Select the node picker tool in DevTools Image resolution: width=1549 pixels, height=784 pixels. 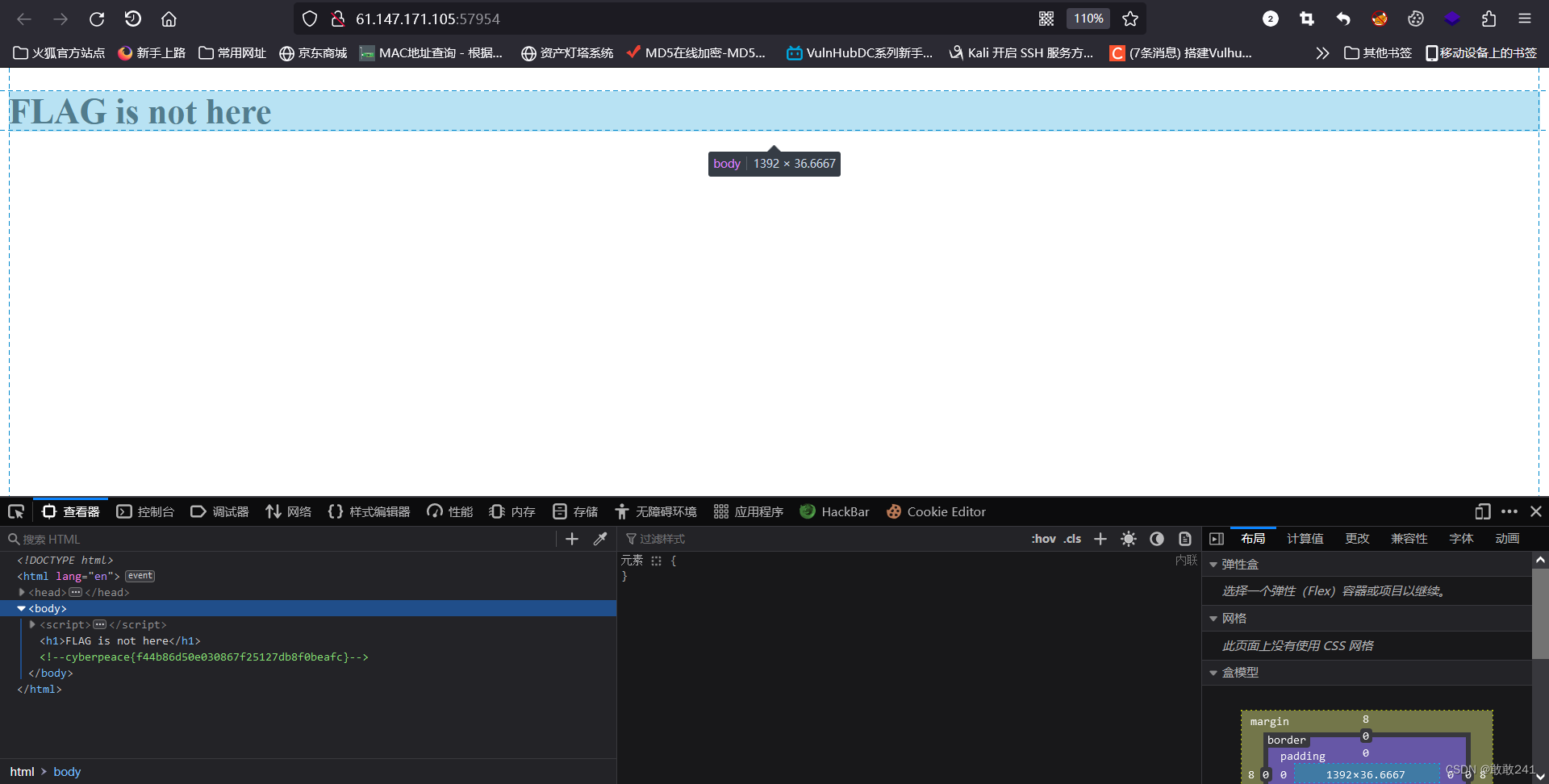(16, 511)
